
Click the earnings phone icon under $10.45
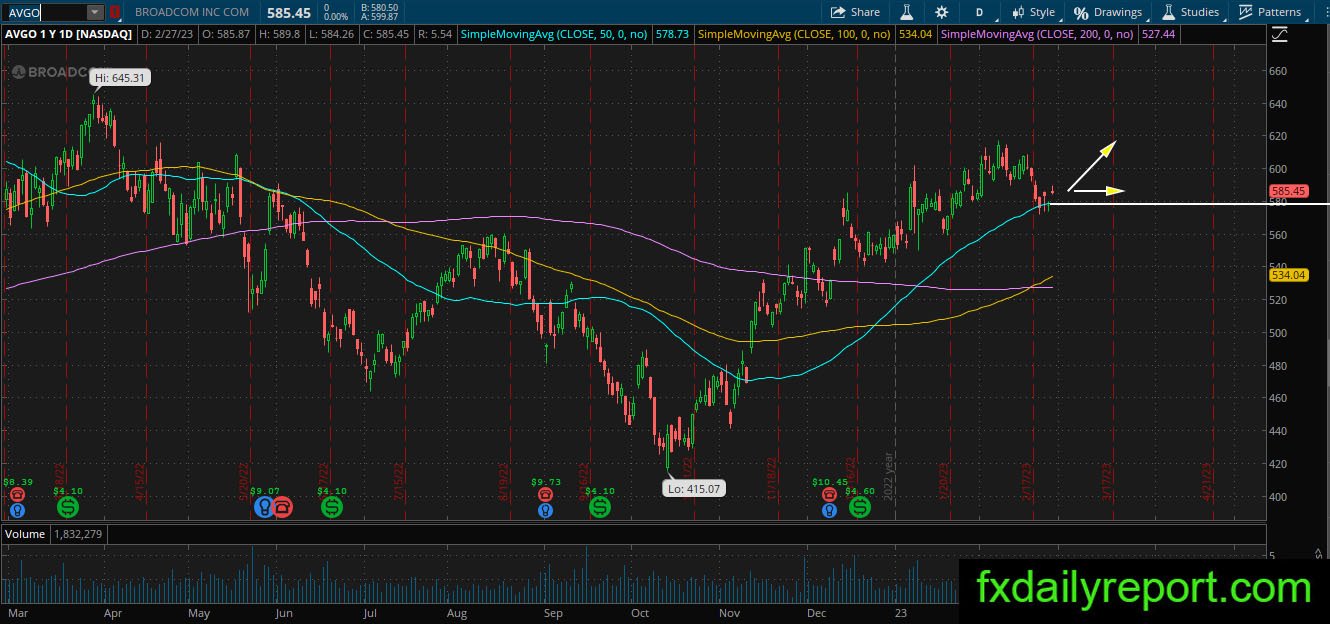tap(829, 494)
